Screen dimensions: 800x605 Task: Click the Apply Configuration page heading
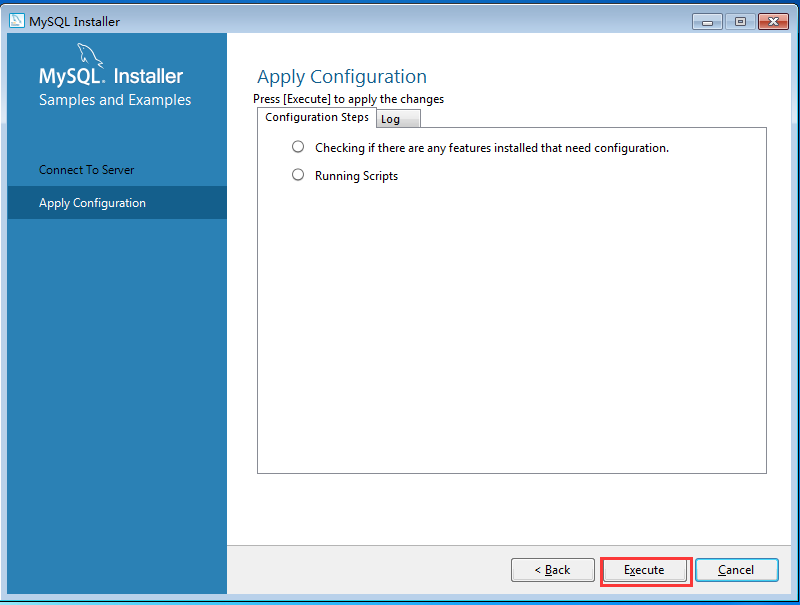[341, 77]
